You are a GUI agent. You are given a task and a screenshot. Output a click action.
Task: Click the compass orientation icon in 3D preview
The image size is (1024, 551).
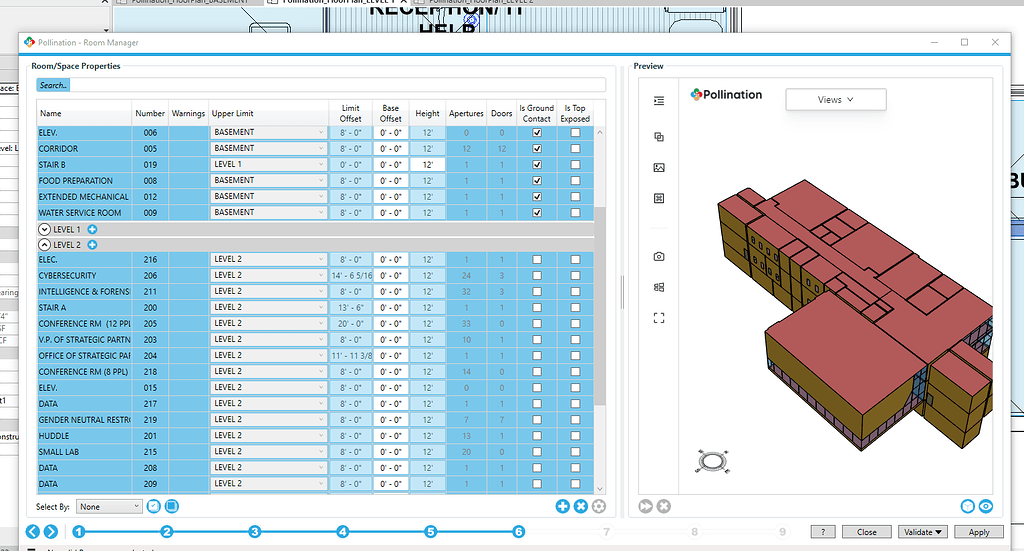click(712, 462)
